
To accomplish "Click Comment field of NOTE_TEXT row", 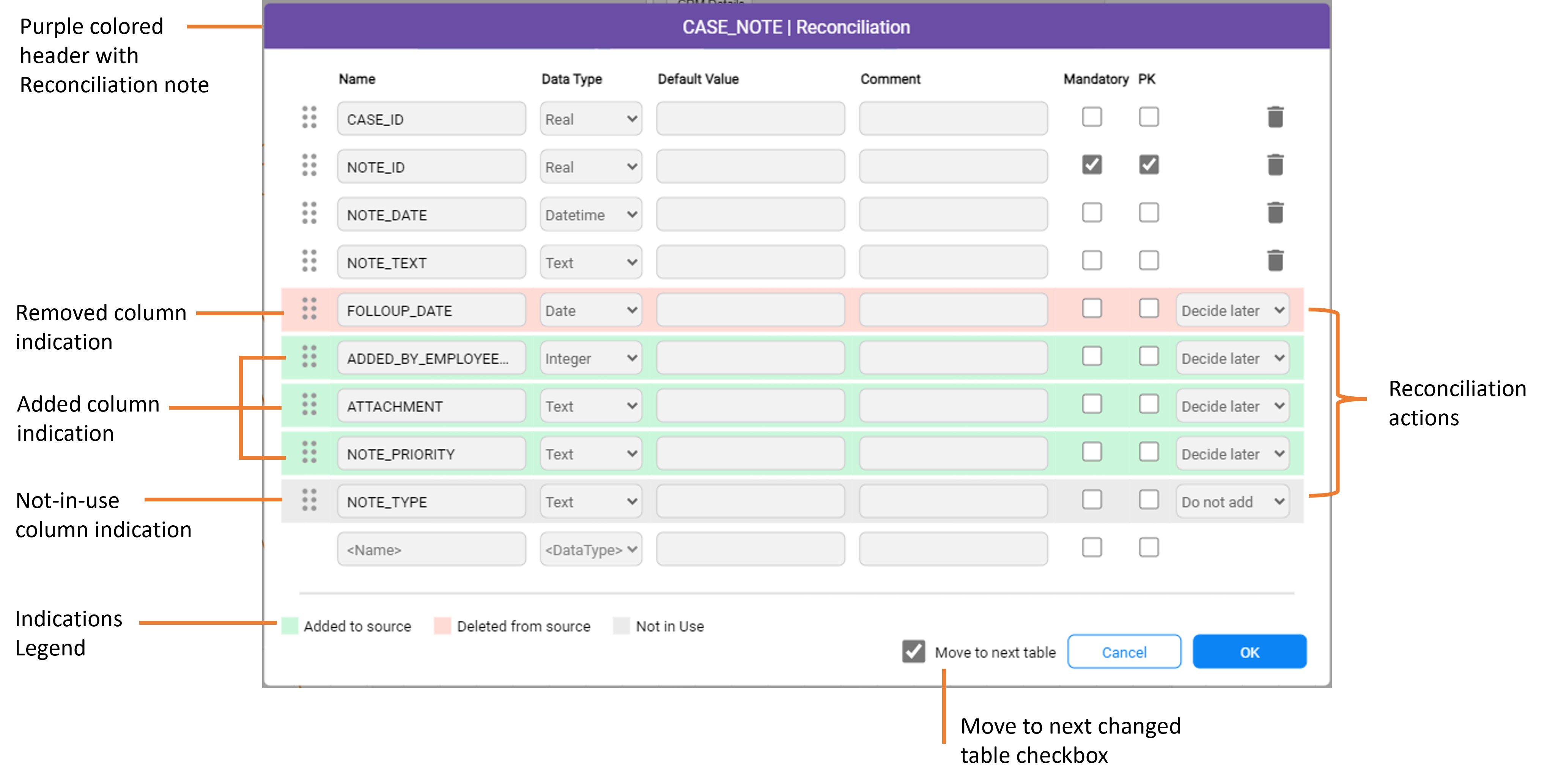I will click(952, 262).
